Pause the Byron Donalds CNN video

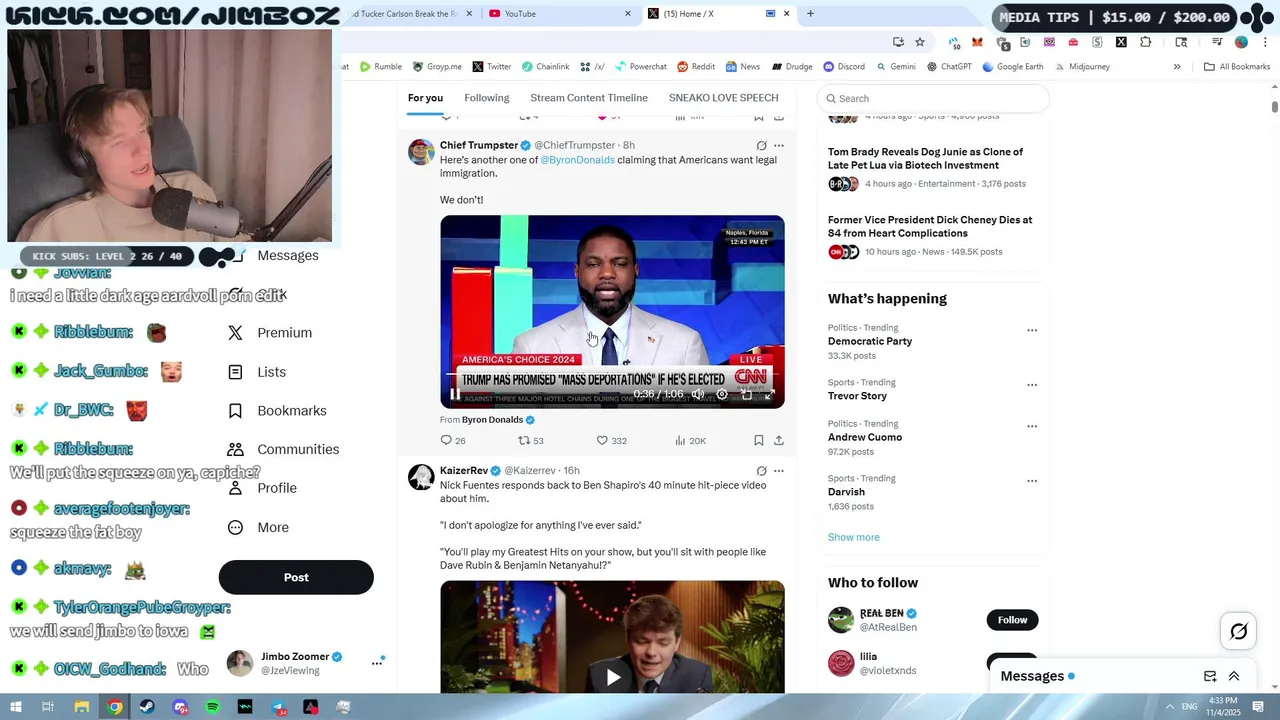tap(455, 394)
